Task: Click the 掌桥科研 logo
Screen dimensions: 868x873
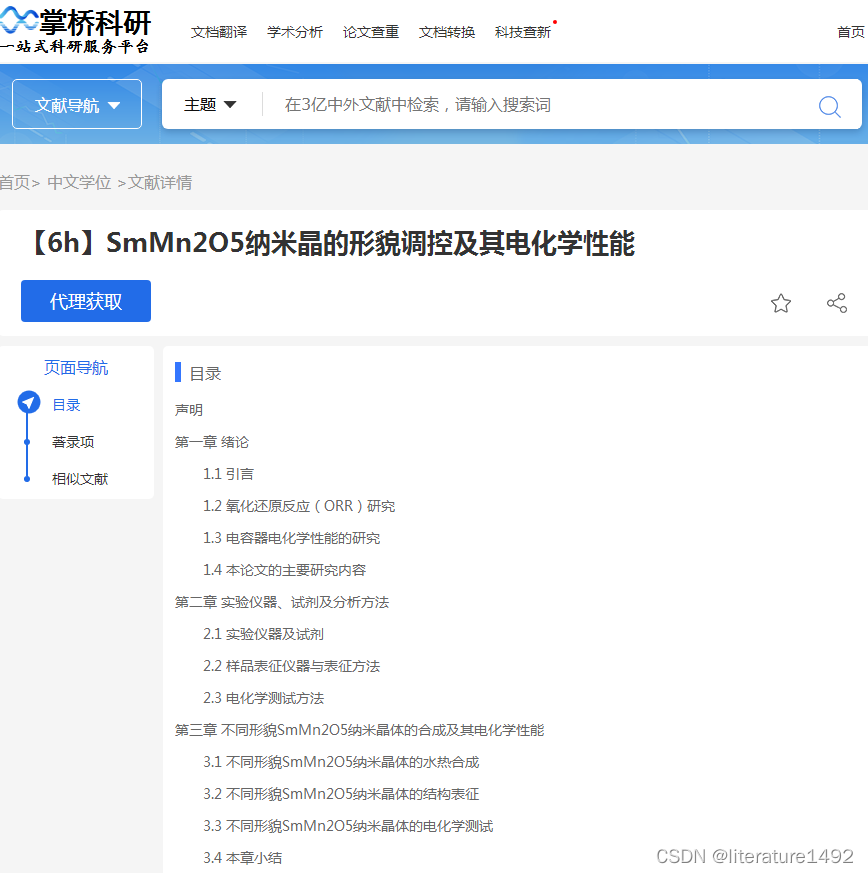Action: click(75, 30)
